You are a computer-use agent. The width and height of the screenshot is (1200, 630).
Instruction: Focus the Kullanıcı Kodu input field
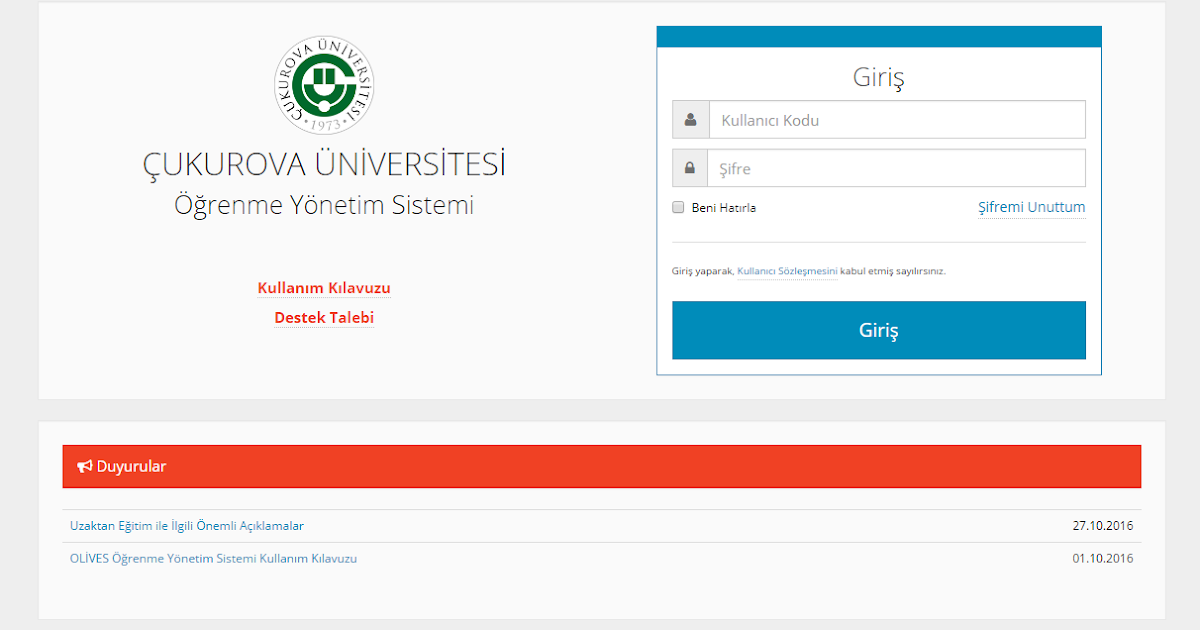pyautogui.click(x=897, y=120)
